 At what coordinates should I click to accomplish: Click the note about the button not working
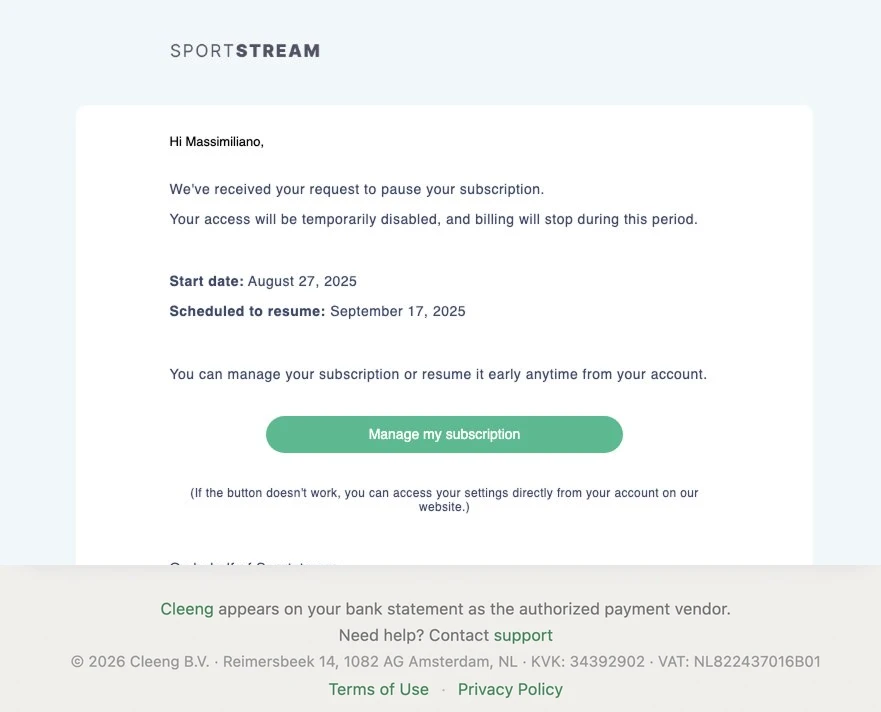click(444, 500)
